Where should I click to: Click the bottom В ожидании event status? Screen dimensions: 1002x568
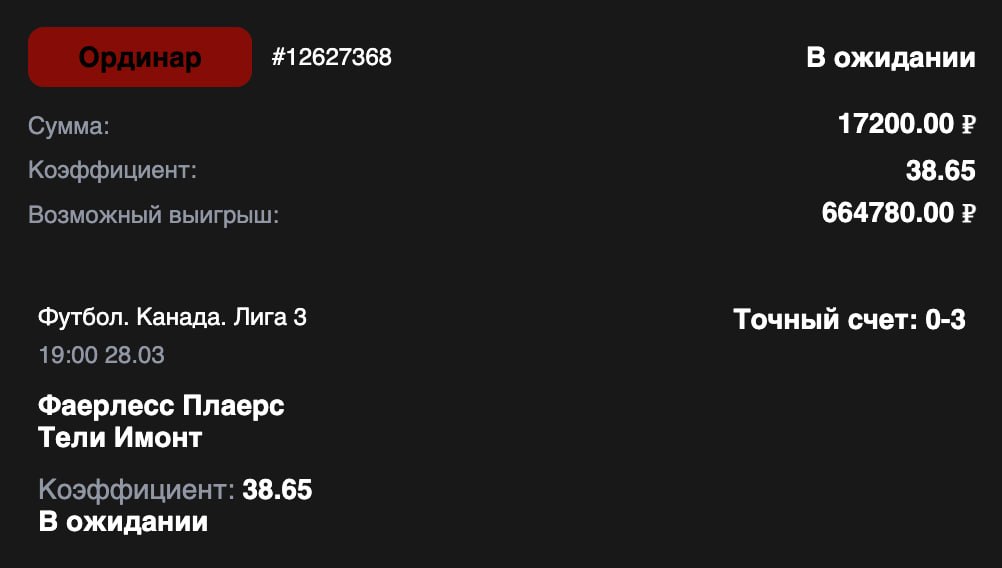(123, 522)
